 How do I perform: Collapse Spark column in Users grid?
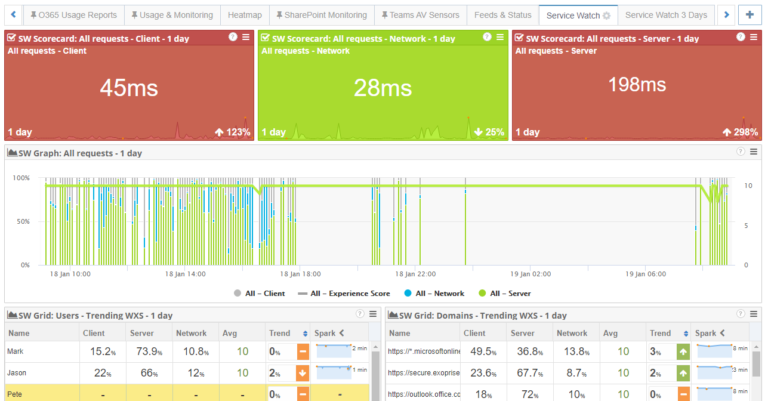[x=342, y=333]
